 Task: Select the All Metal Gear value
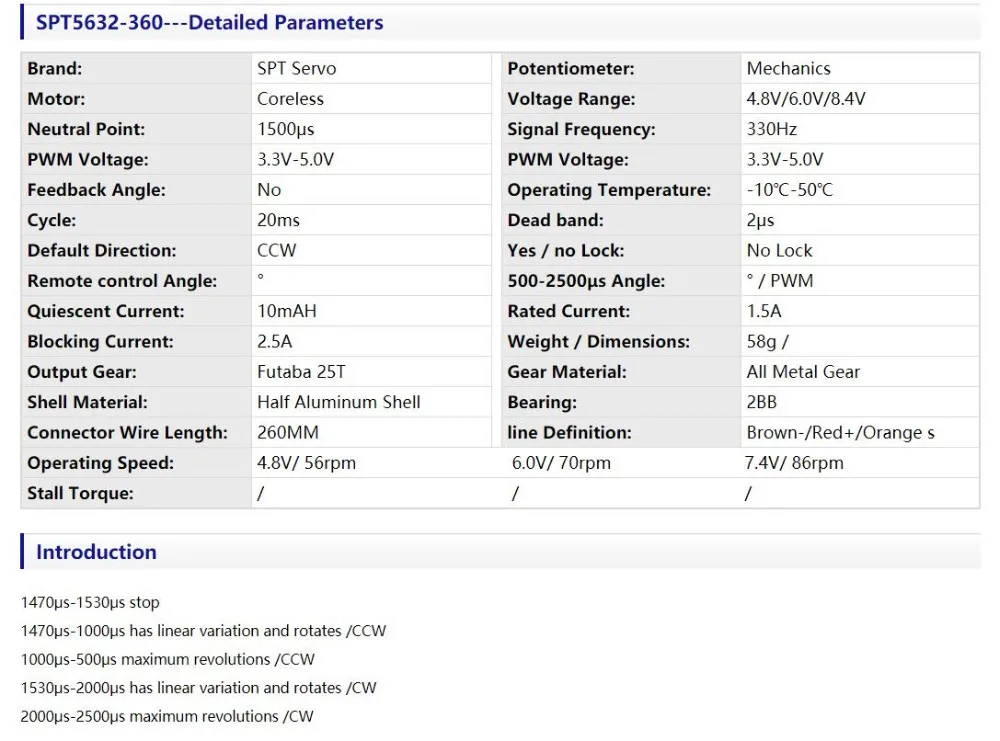click(803, 372)
